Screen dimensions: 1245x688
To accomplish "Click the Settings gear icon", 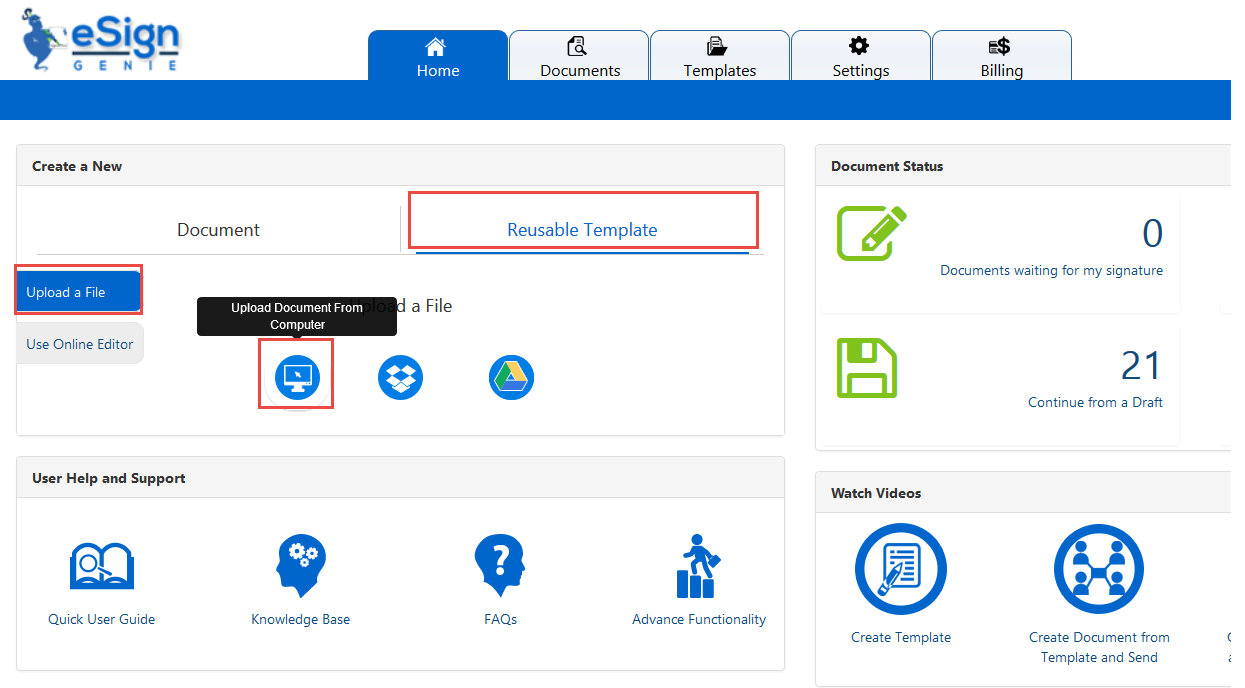I will tap(859, 46).
